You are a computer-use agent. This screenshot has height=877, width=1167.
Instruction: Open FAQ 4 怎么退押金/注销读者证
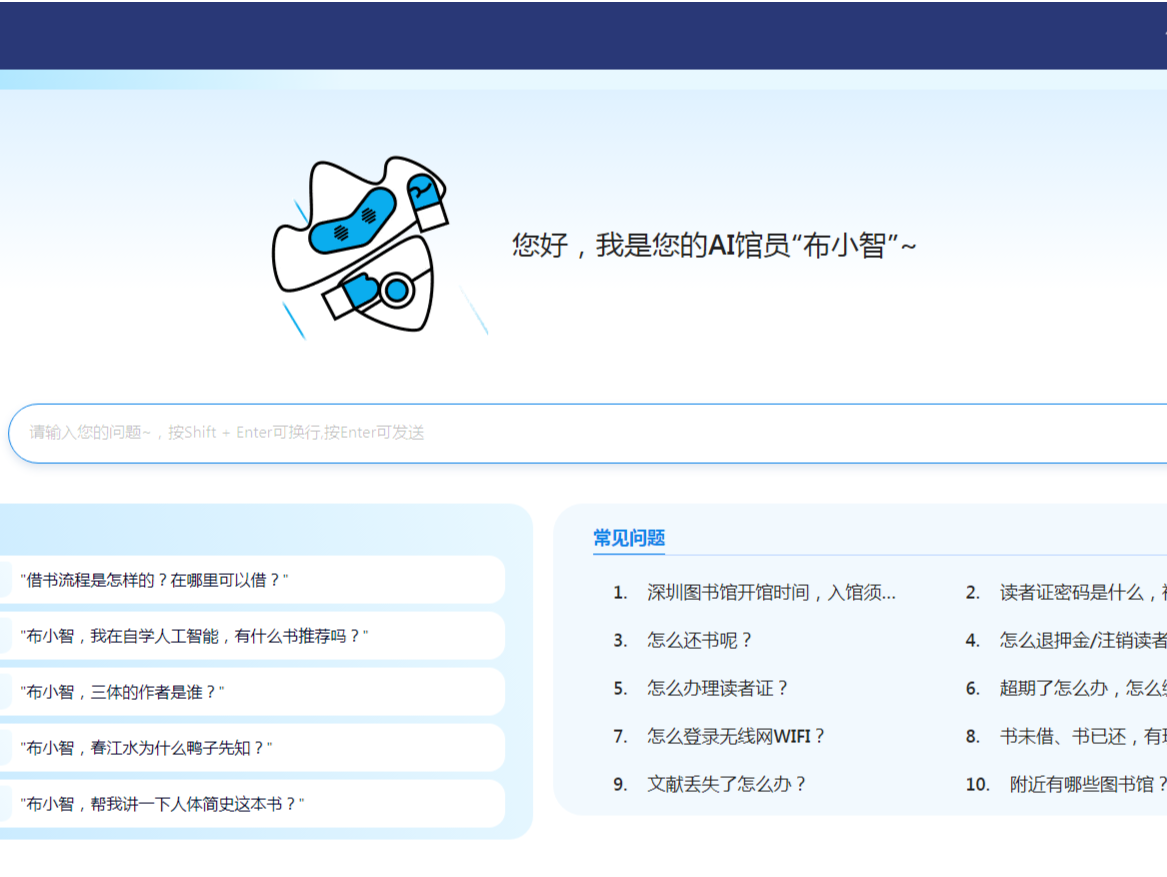point(1083,640)
